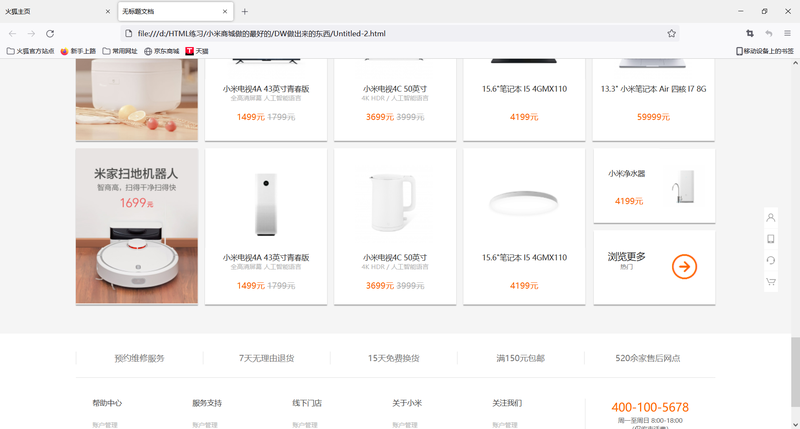
Task: Click the ceiling lamp product image
Action: pos(523,203)
